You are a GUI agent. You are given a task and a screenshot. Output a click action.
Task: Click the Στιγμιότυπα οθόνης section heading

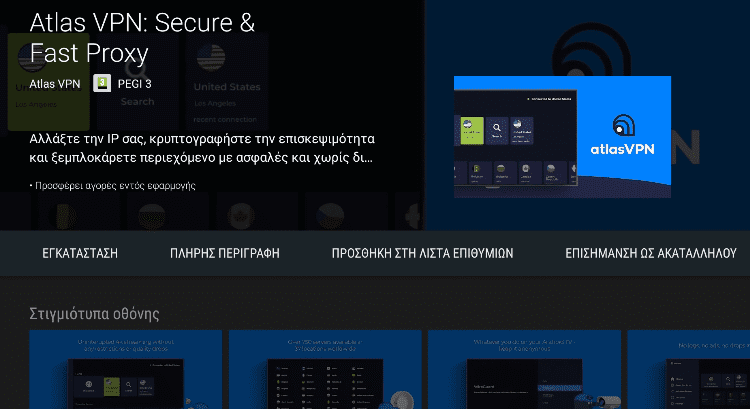coord(94,314)
